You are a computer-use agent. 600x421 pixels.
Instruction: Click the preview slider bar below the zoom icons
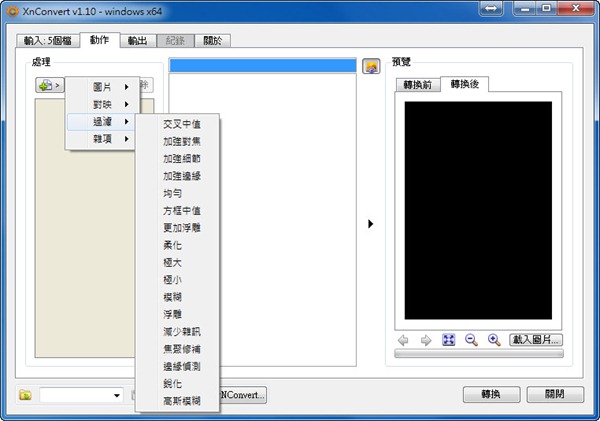[479, 353]
